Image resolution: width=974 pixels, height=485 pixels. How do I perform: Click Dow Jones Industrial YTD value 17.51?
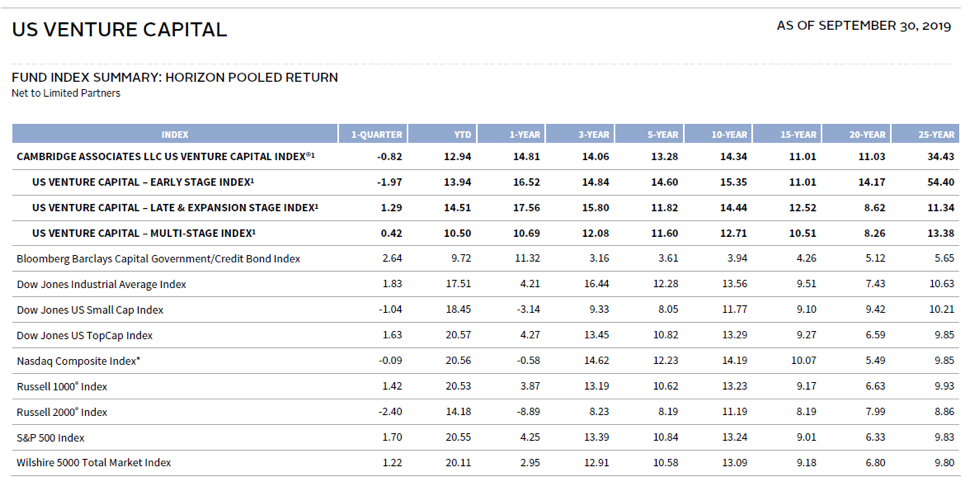458,284
